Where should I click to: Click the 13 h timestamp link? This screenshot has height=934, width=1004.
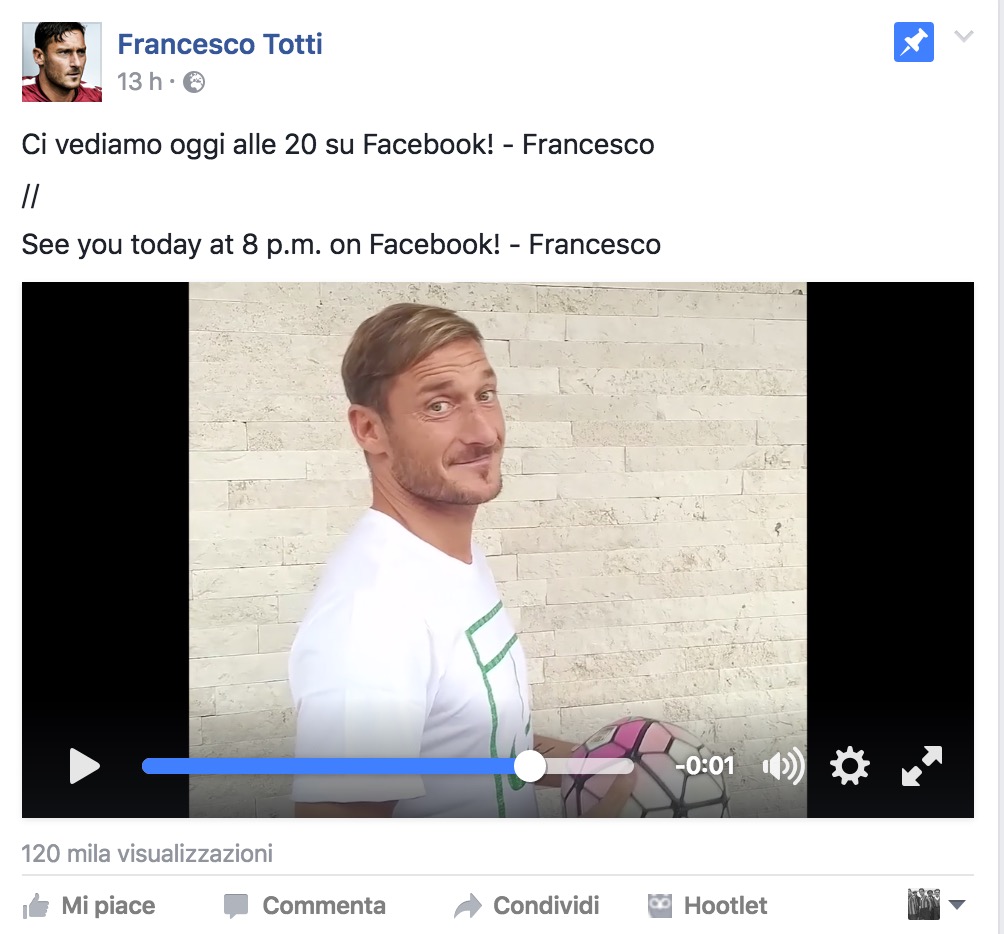point(140,82)
